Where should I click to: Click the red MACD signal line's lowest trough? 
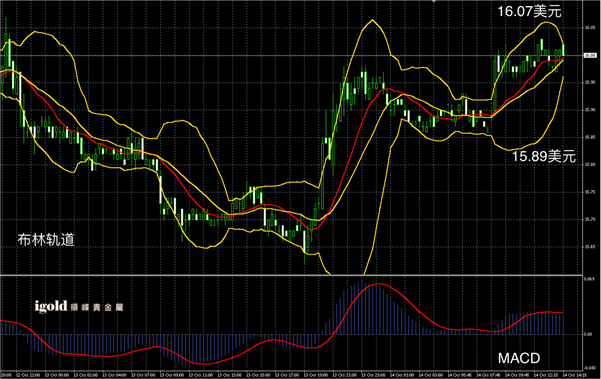click(x=204, y=364)
